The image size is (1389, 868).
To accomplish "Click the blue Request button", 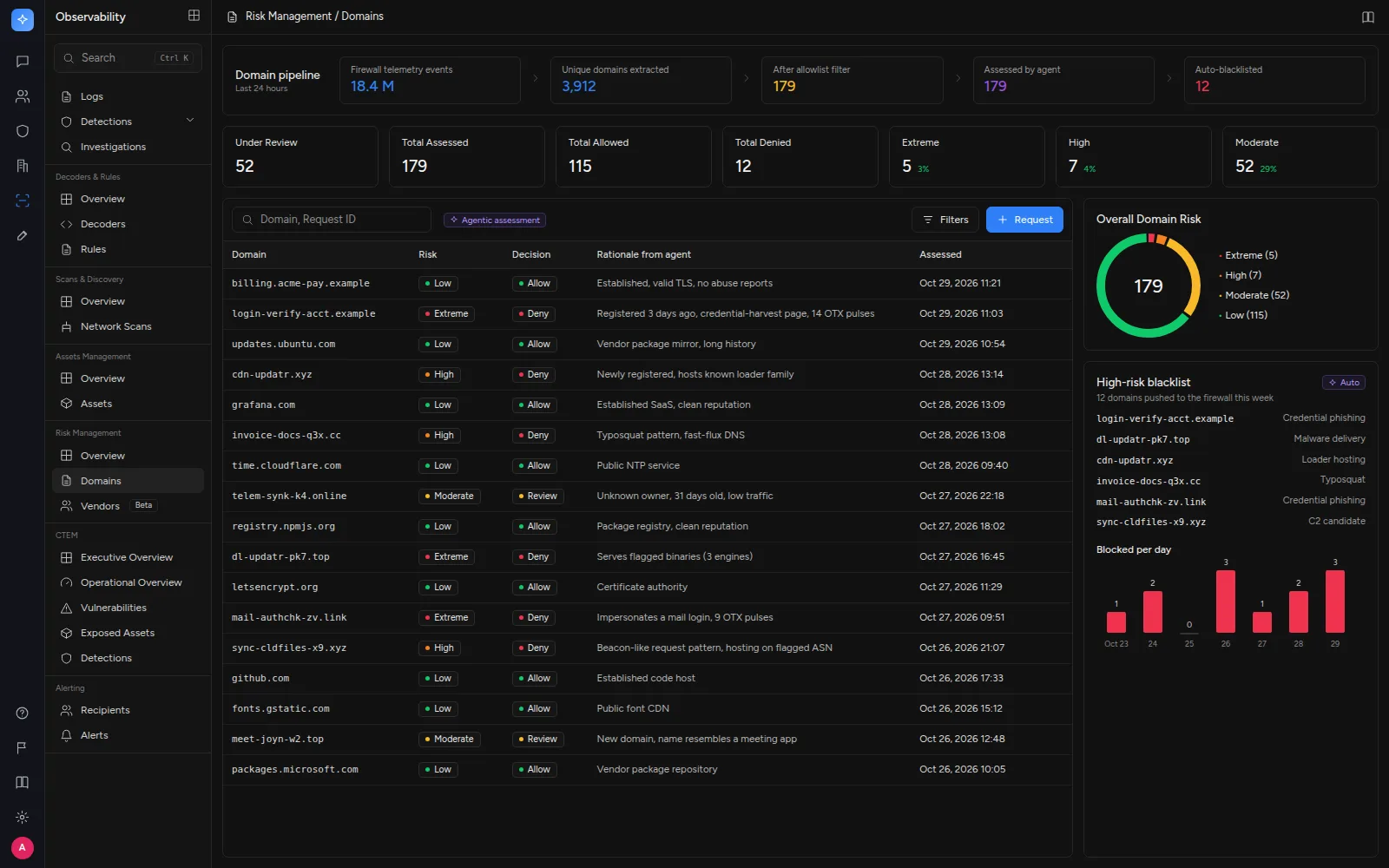I will [1024, 220].
